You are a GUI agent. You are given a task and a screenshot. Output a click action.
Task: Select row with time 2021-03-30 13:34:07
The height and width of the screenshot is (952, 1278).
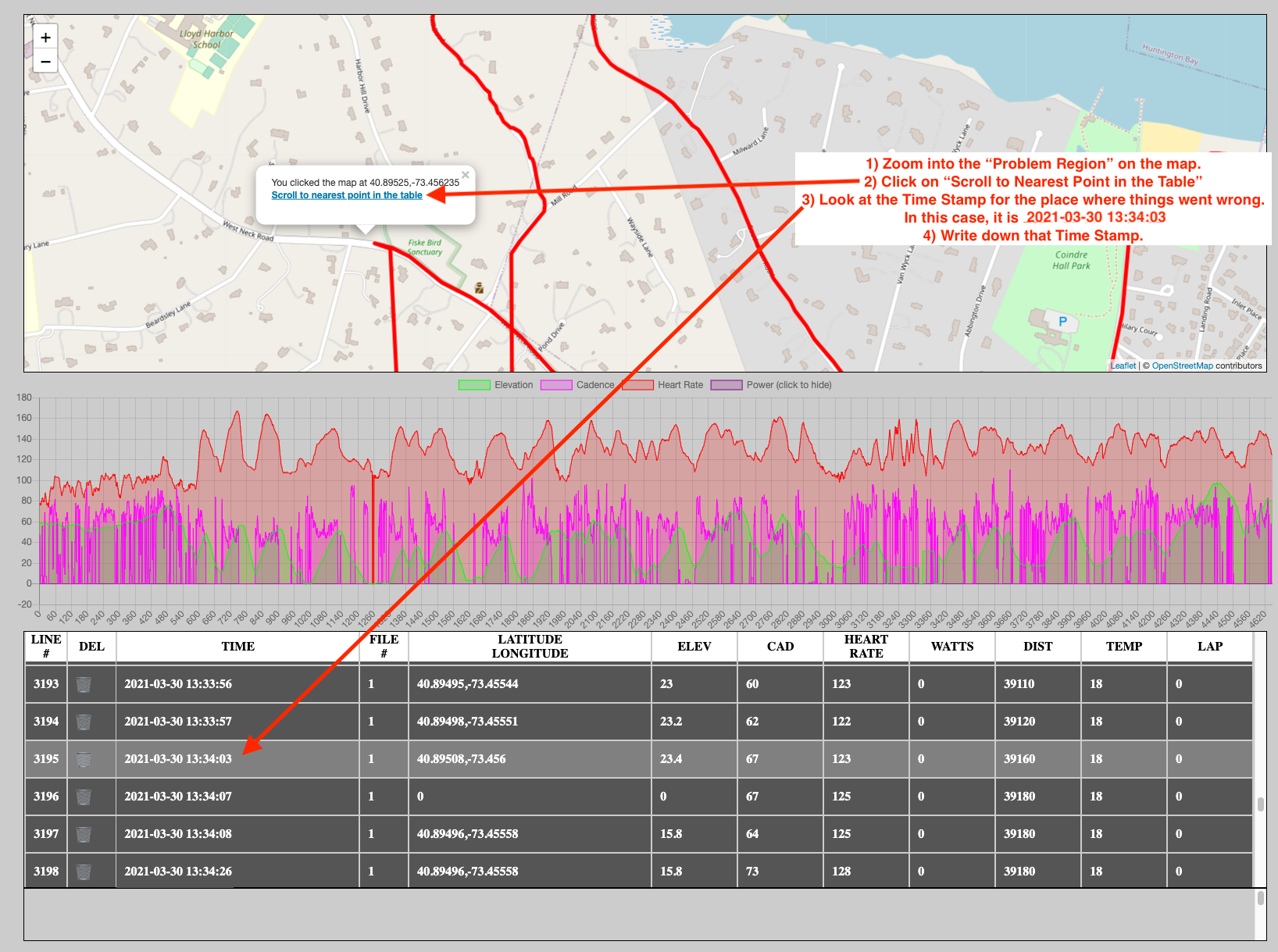[x=638, y=797]
